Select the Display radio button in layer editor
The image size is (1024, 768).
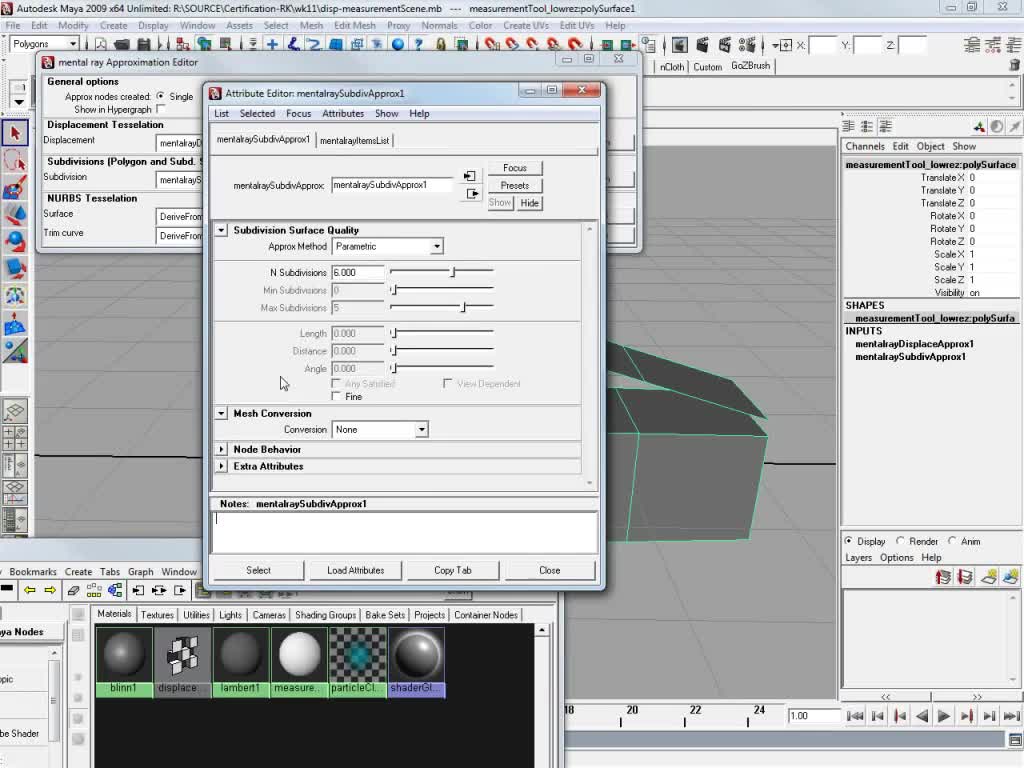pos(849,541)
